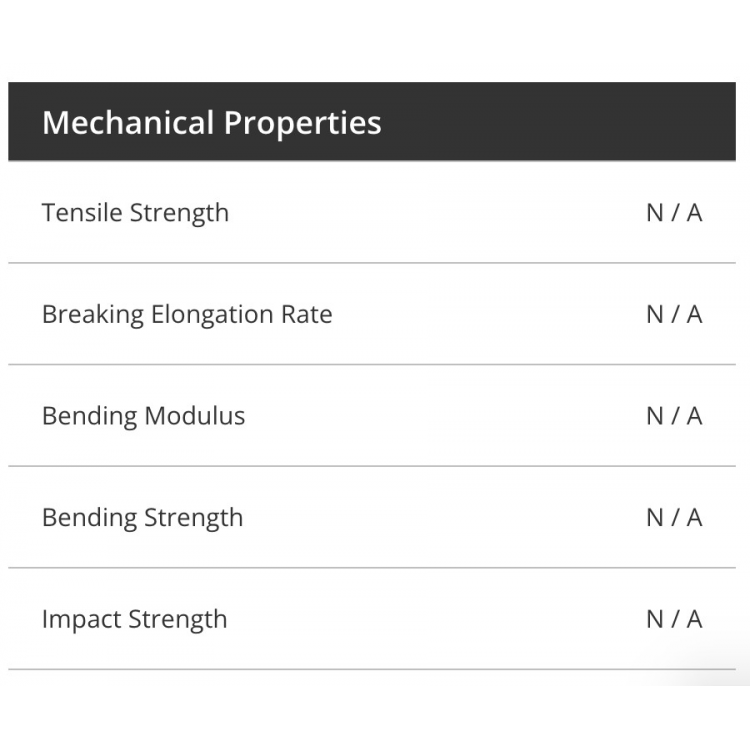The width and height of the screenshot is (750, 750).
Task: Click the Mechanical Properties header title
Action: 211,123
